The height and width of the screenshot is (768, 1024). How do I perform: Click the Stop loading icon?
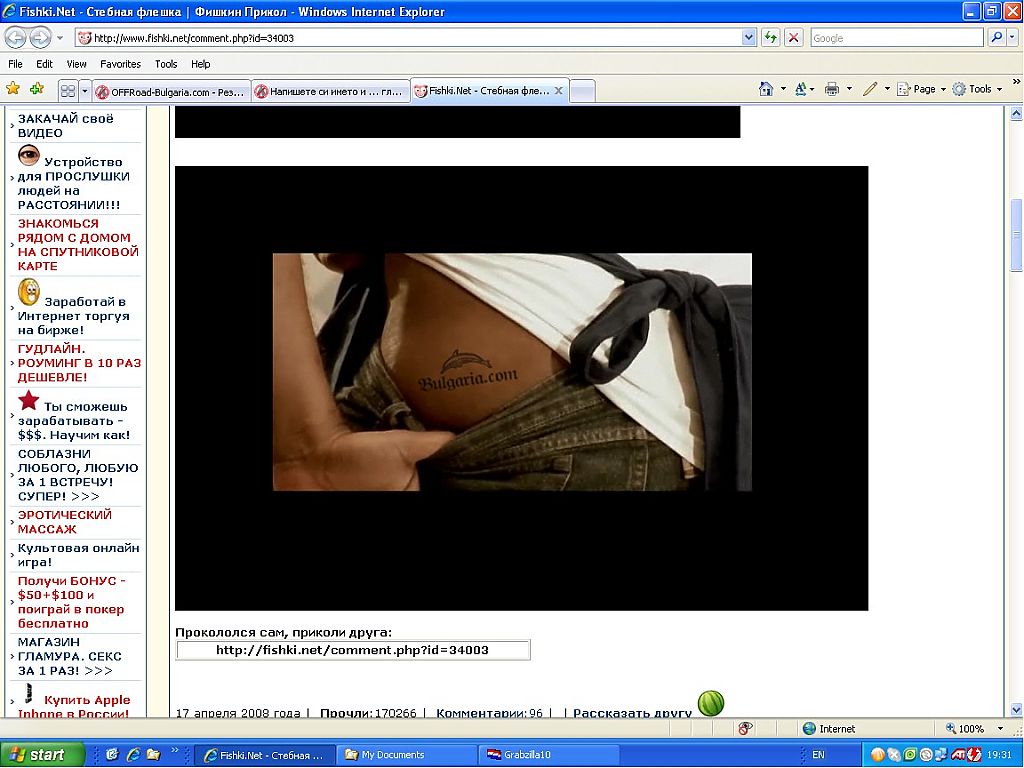pyautogui.click(x=793, y=38)
